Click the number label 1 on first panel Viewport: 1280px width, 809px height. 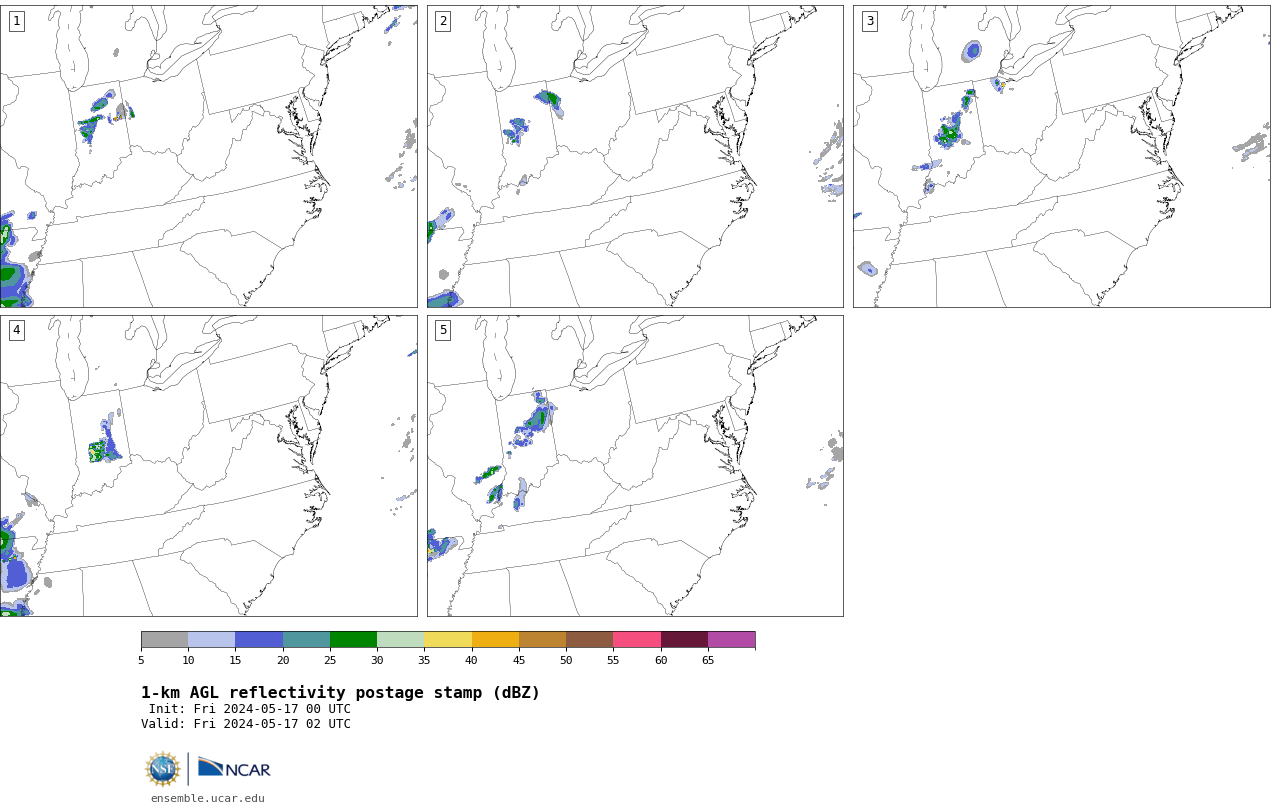(16, 21)
